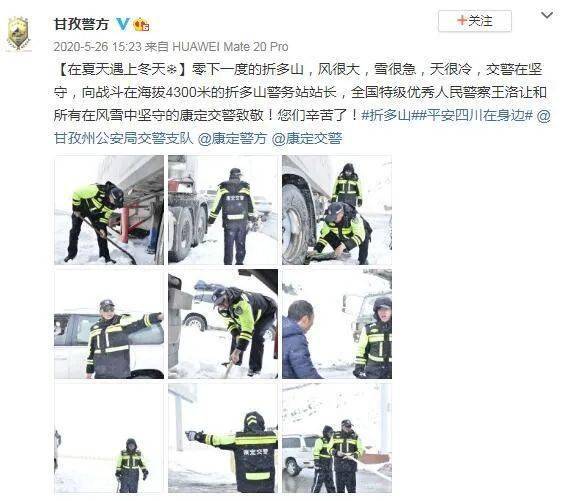View photo of two officers near white van
This screenshot has height=501, width=570.
(x=337, y=438)
